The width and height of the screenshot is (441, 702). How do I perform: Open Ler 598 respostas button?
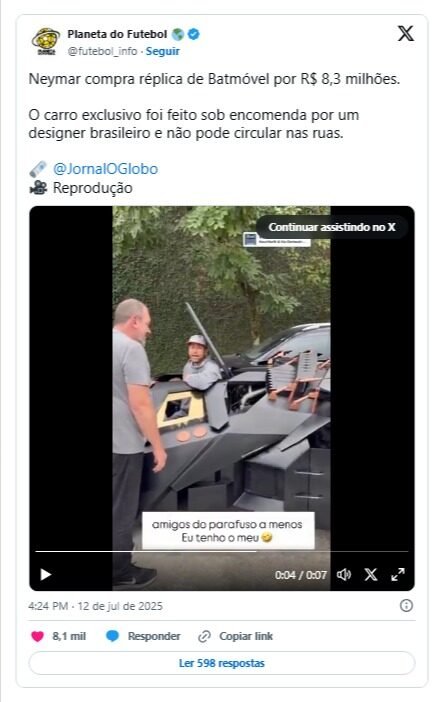coord(222,663)
